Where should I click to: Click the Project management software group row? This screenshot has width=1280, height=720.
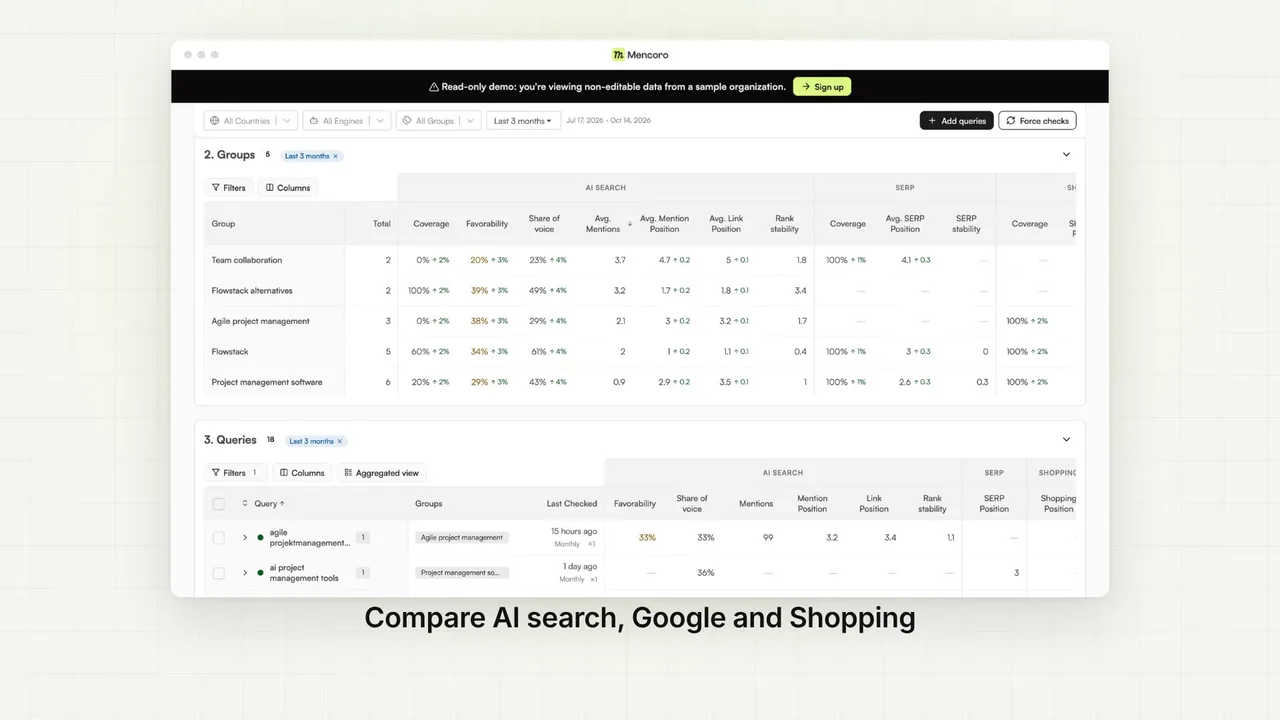(x=640, y=382)
